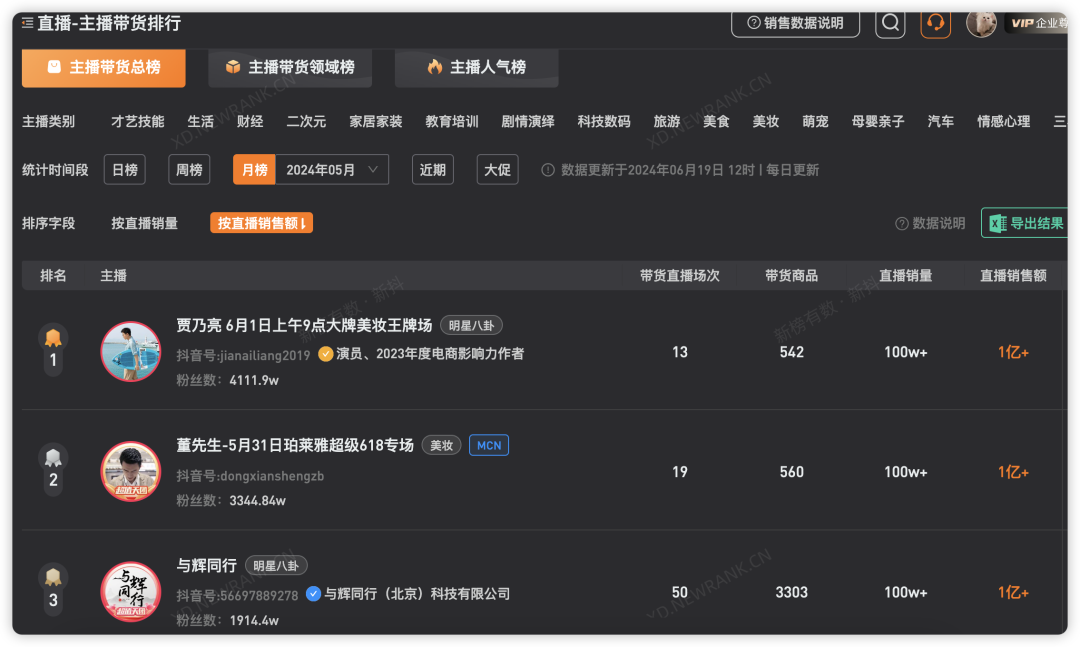Click 542 products value for 贾乃亮
Viewport: 1080px width, 647px height.
(x=791, y=352)
